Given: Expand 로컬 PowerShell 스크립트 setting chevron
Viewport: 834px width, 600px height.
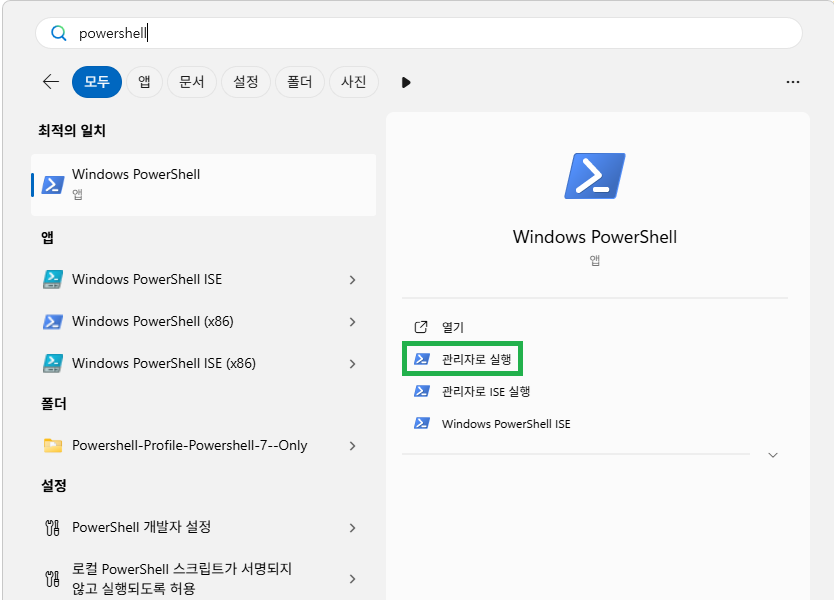Looking at the screenshot, I should pyautogui.click(x=352, y=579).
